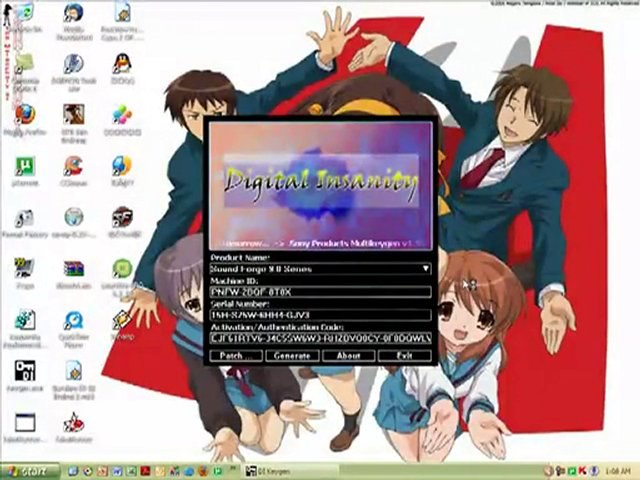Open the blank window desktop icon
Screen dimensions: 640x480
(x=25, y=422)
